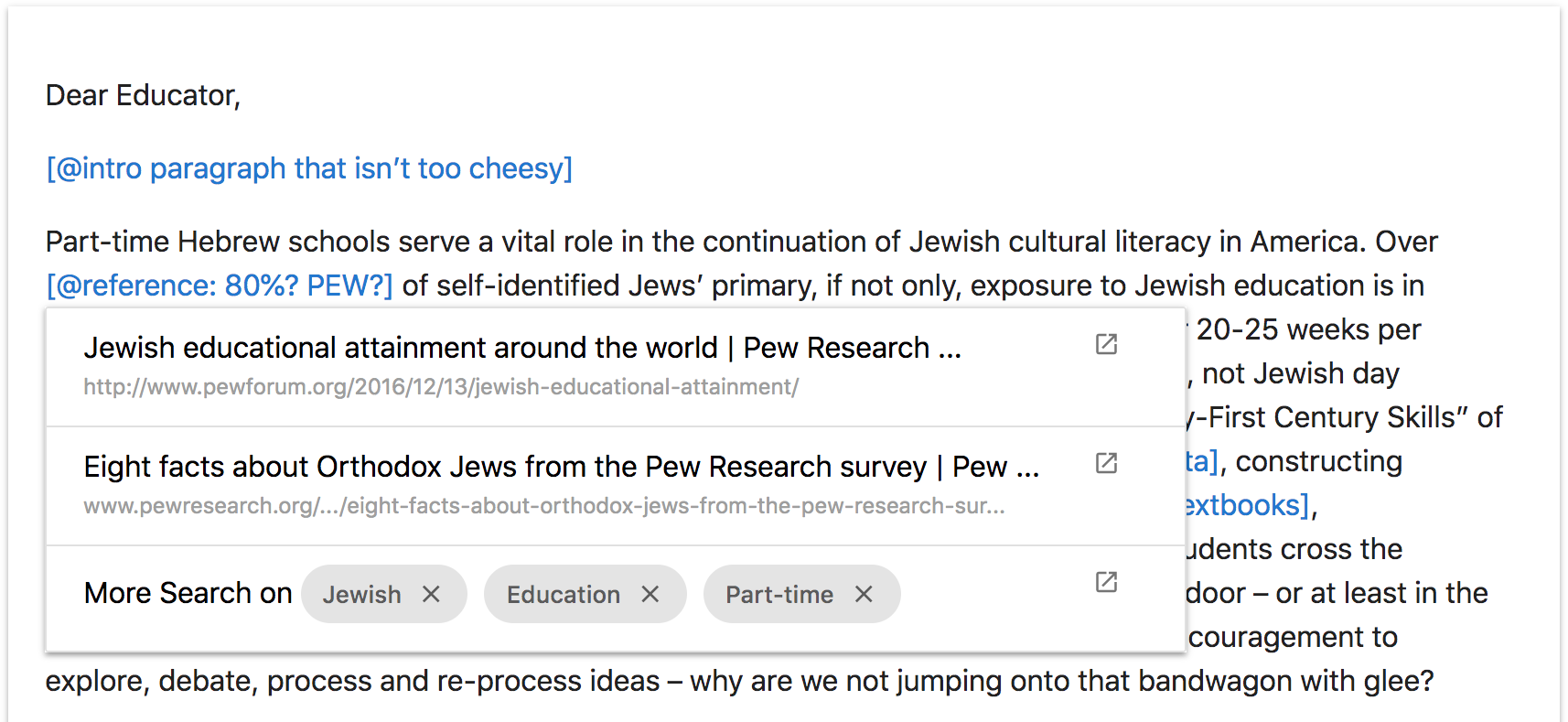Click the partially hidden "ta]" placeholder

1202,461
